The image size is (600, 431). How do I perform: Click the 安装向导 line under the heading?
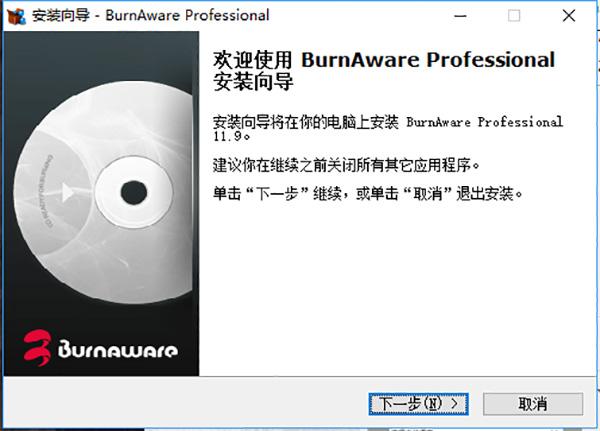pyautogui.click(x=253, y=81)
